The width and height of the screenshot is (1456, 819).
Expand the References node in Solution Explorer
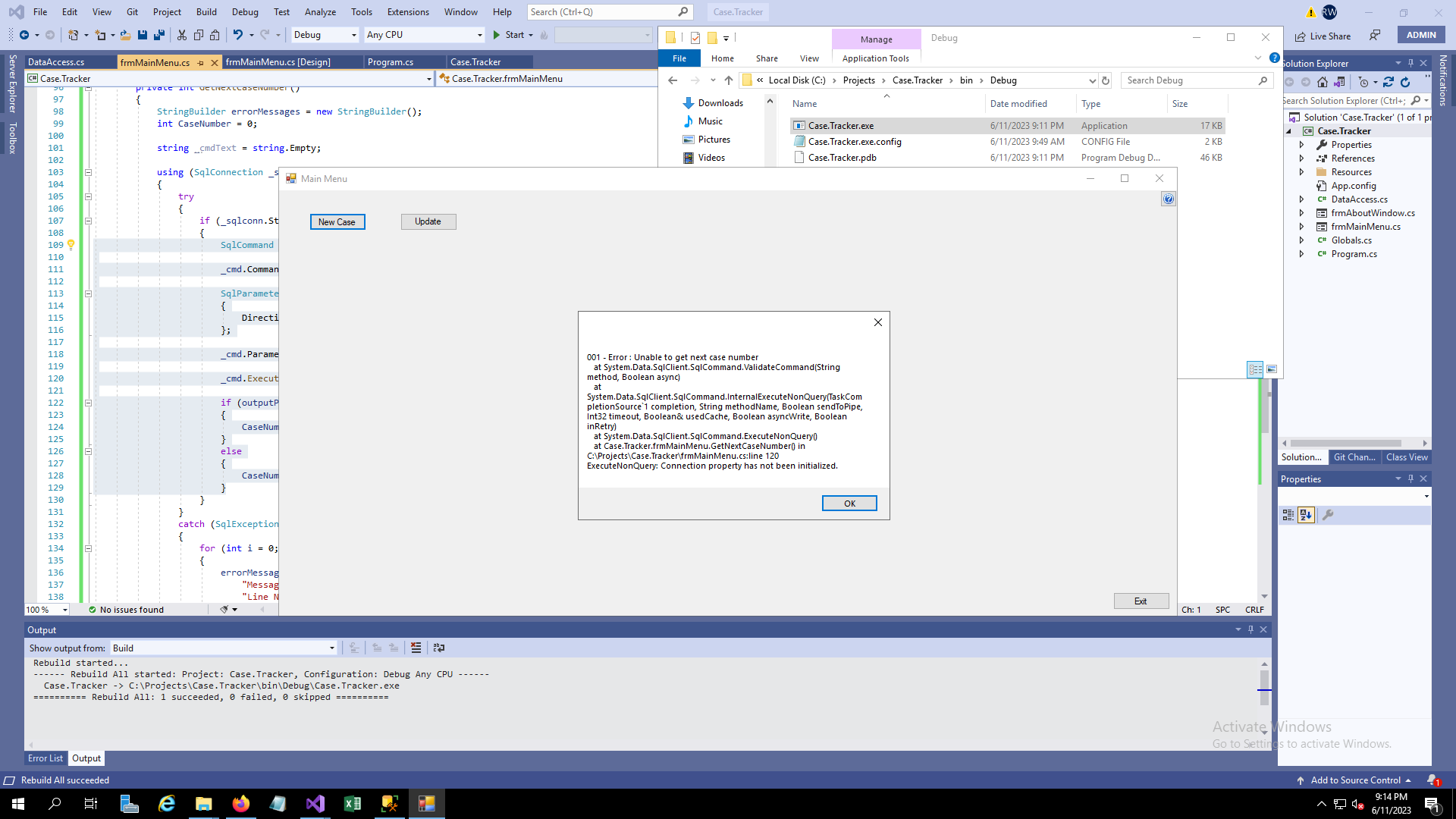[x=1302, y=158]
